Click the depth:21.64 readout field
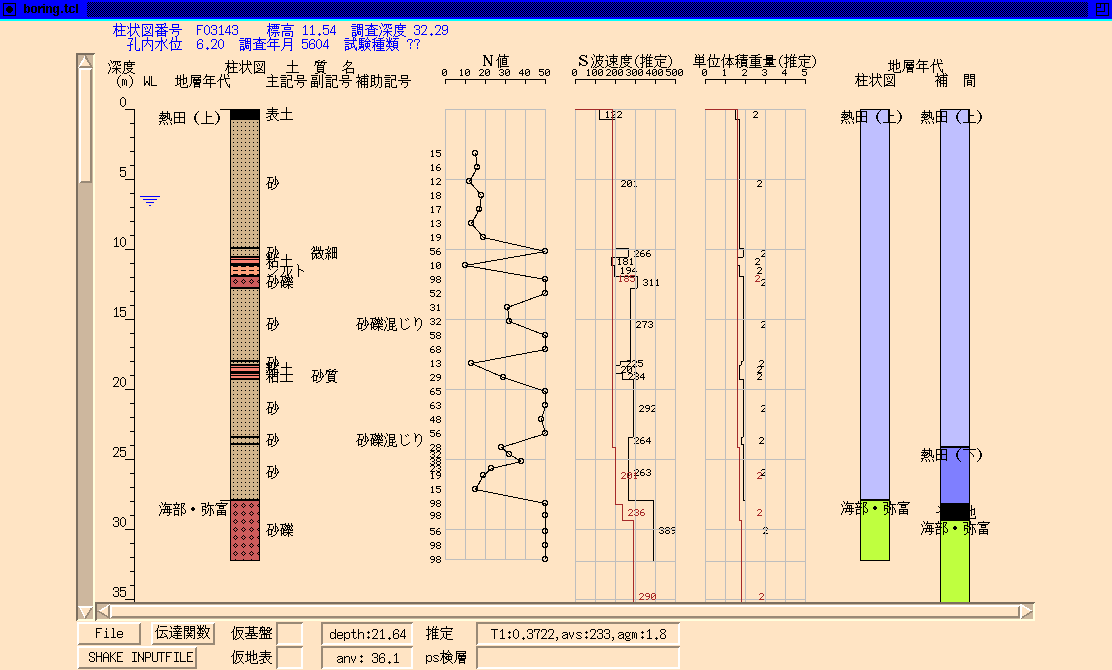Screen dimensions: 1112x670 point(367,633)
